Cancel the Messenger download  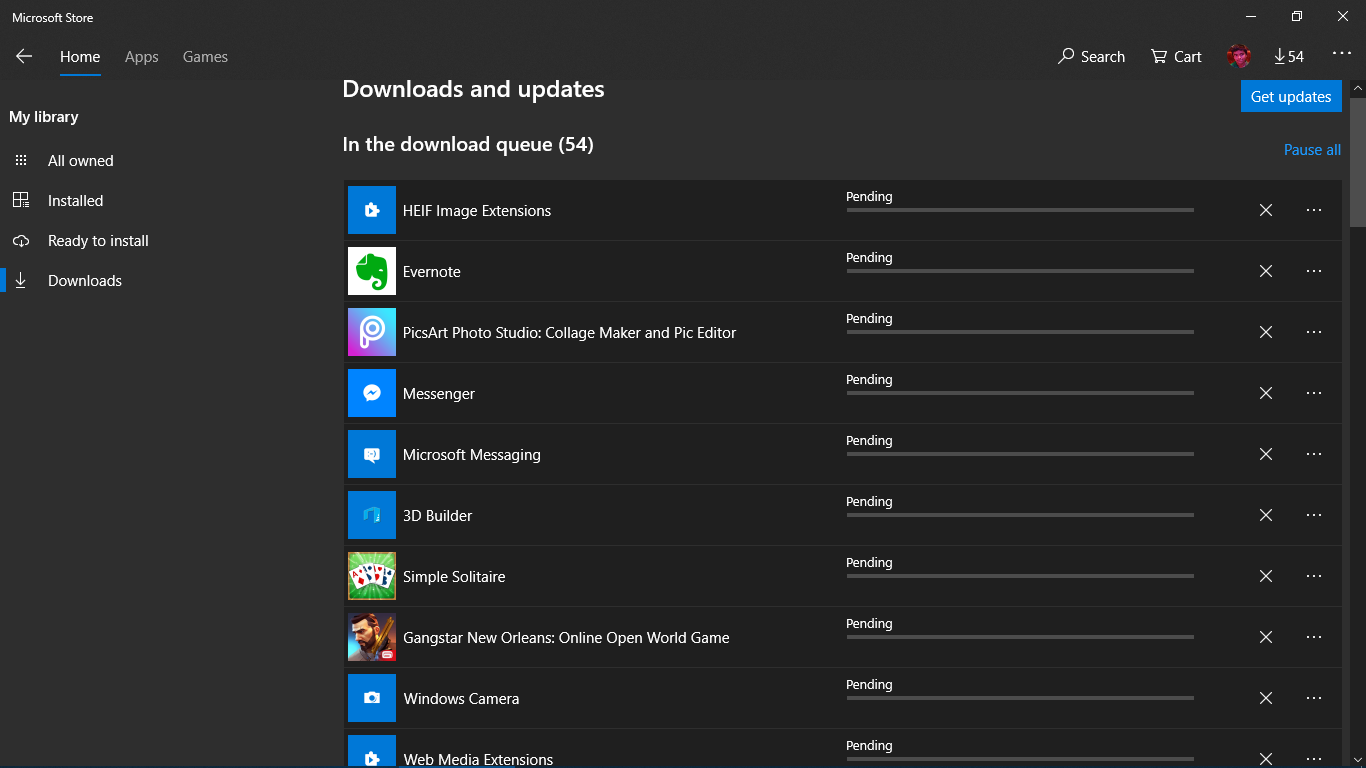click(1266, 393)
